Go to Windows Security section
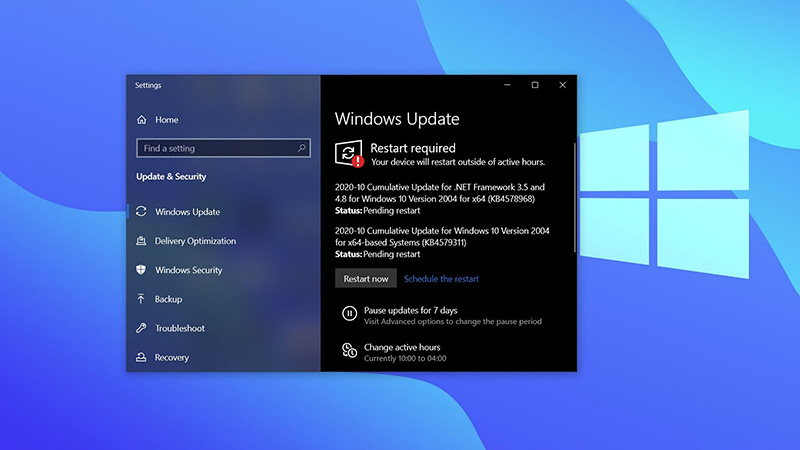800x450 pixels. [189, 270]
